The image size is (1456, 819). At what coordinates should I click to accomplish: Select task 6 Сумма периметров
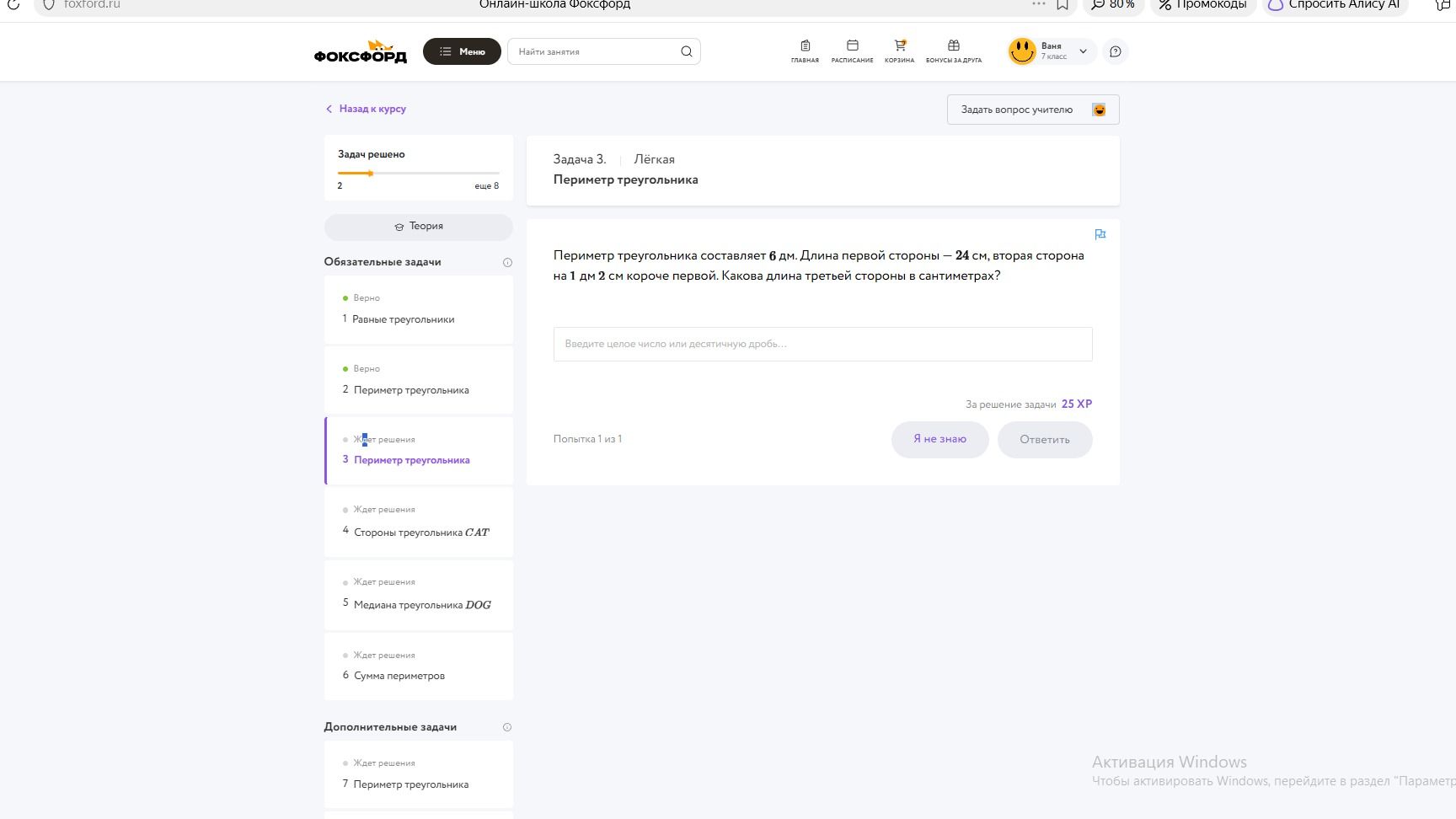418,666
